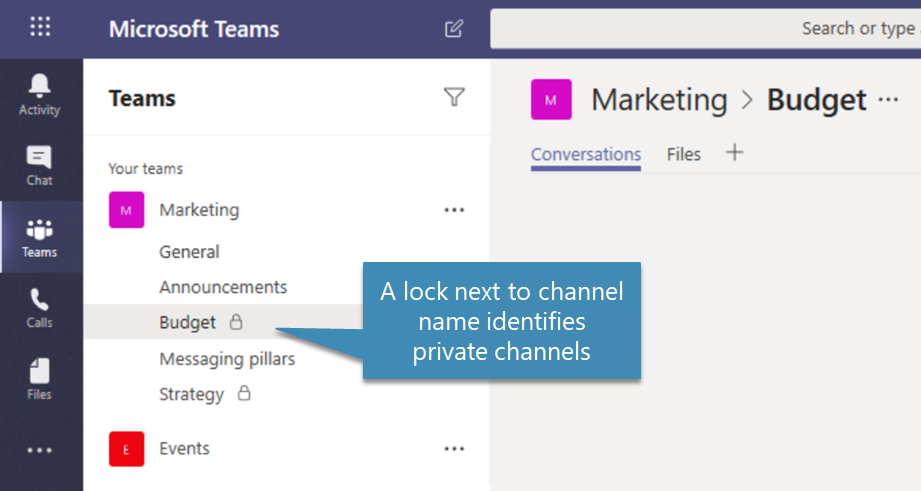Select the Marketing team name
Screen dimensions: 921x491
(x=199, y=210)
